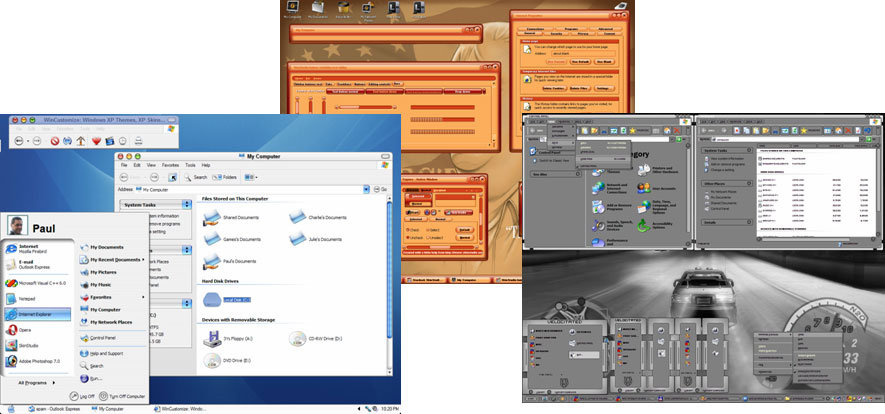Click Delete Cookies in orange Internet Properties
Screen dimensions: 885x414
click(x=554, y=88)
